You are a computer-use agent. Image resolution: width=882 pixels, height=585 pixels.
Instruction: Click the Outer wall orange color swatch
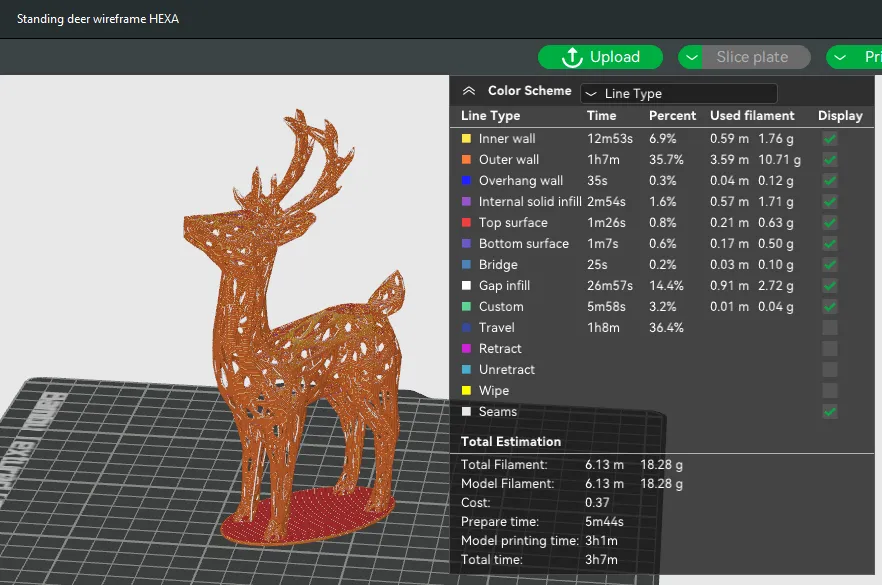point(466,160)
